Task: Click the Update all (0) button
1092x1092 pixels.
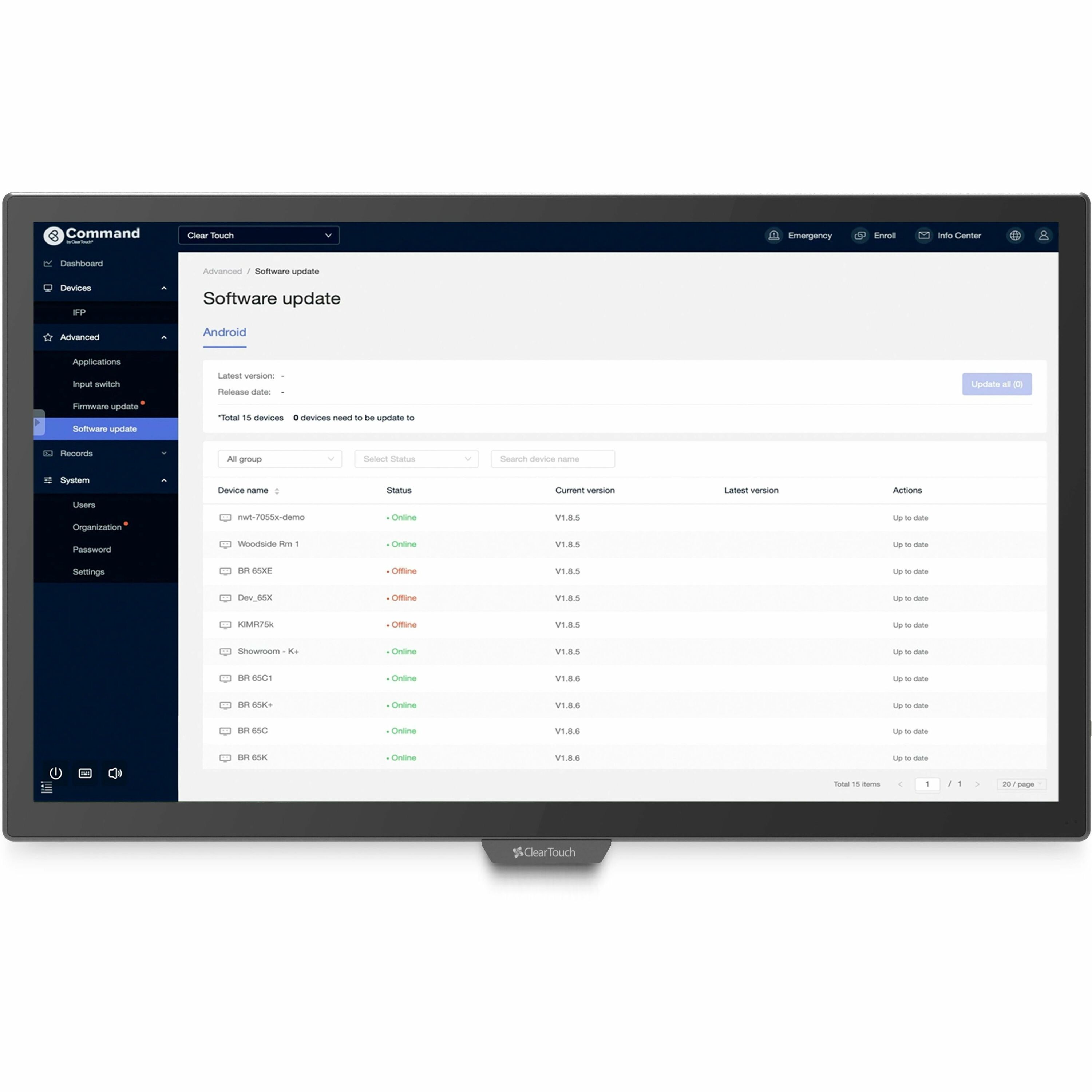Action: point(997,384)
